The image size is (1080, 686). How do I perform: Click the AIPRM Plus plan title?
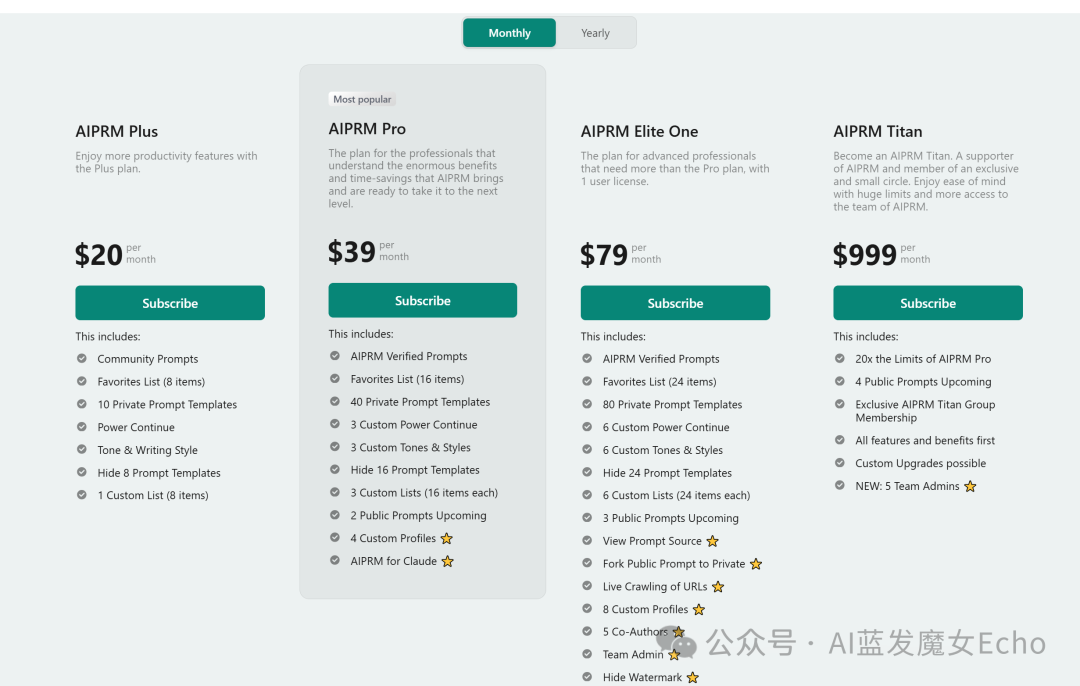[x=116, y=132]
